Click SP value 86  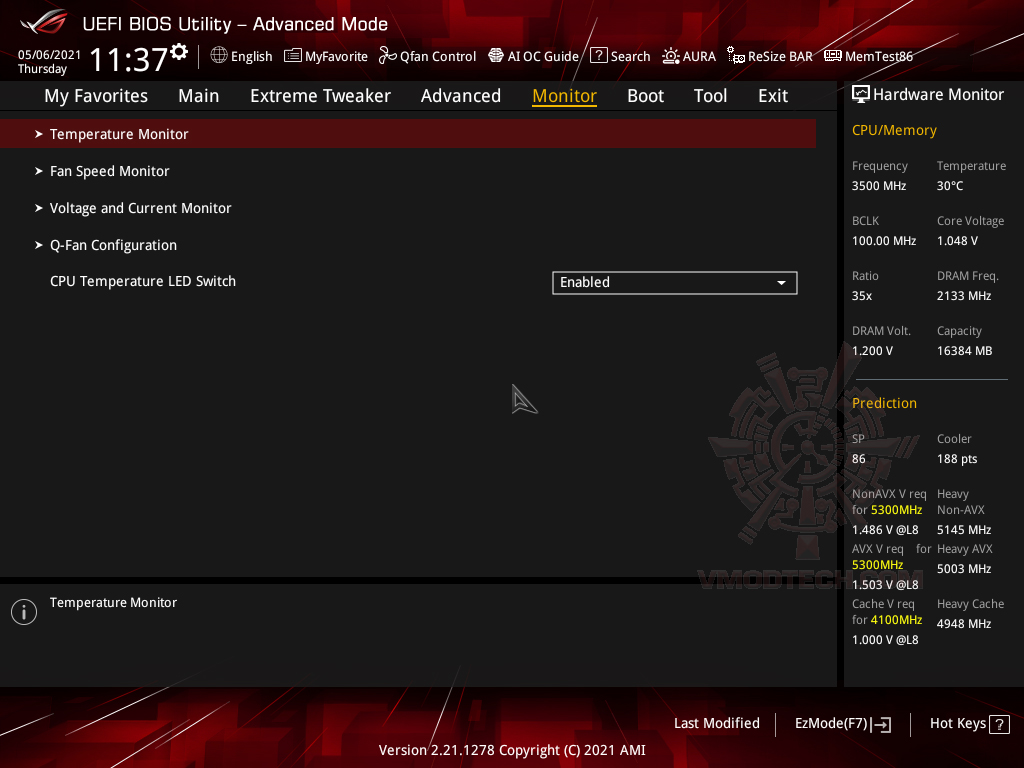click(858, 459)
